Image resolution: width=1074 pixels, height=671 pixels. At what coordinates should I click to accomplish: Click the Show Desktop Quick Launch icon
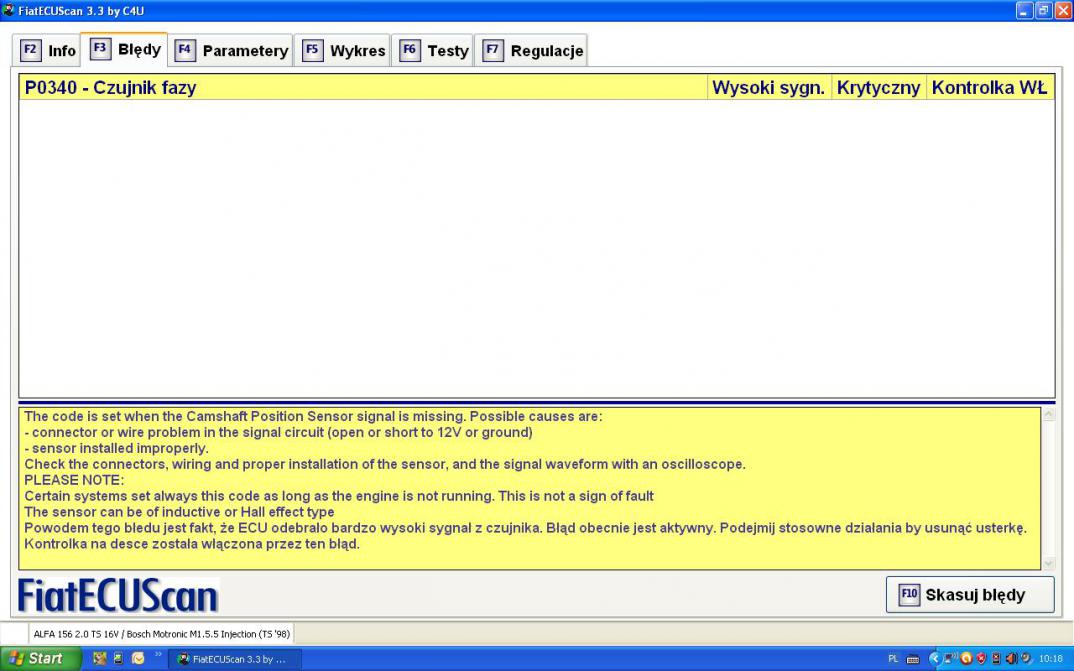click(118, 659)
